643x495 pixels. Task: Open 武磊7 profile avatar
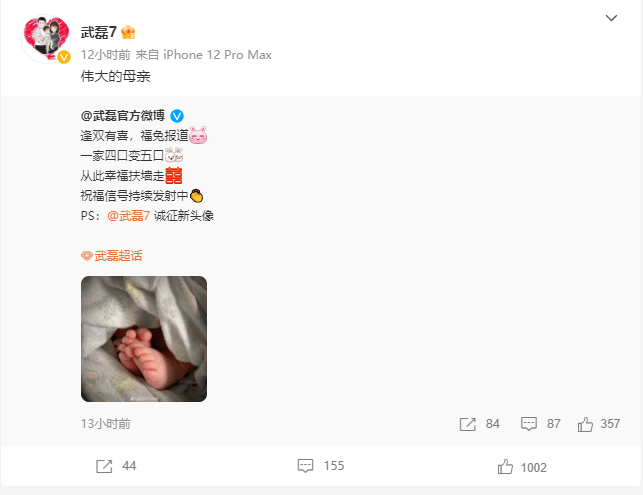(46, 39)
